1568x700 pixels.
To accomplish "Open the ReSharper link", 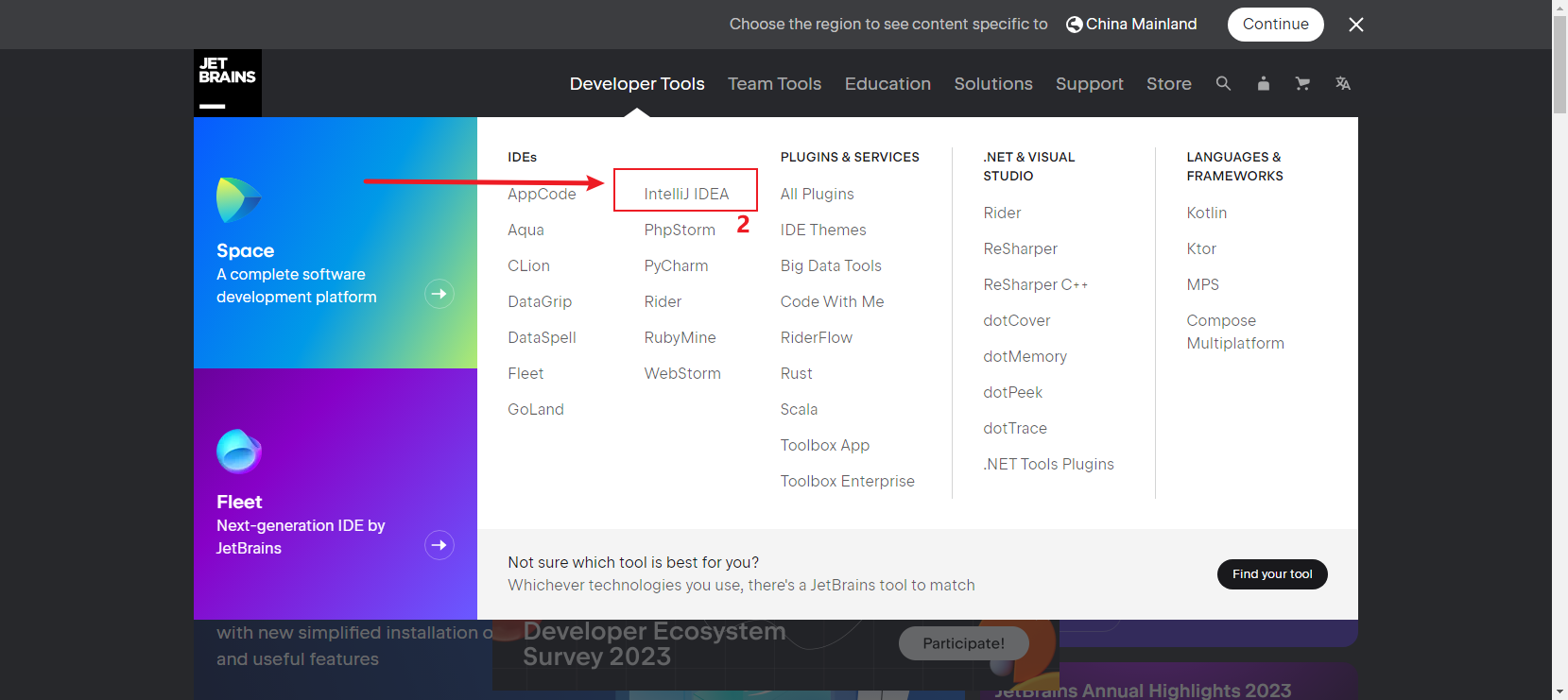I will (x=1020, y=248).
